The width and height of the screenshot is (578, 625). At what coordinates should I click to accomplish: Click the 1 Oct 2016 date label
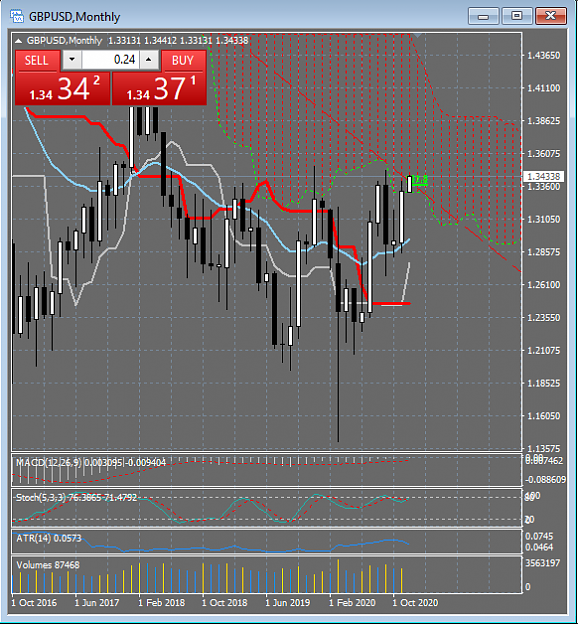pos(34,603)
